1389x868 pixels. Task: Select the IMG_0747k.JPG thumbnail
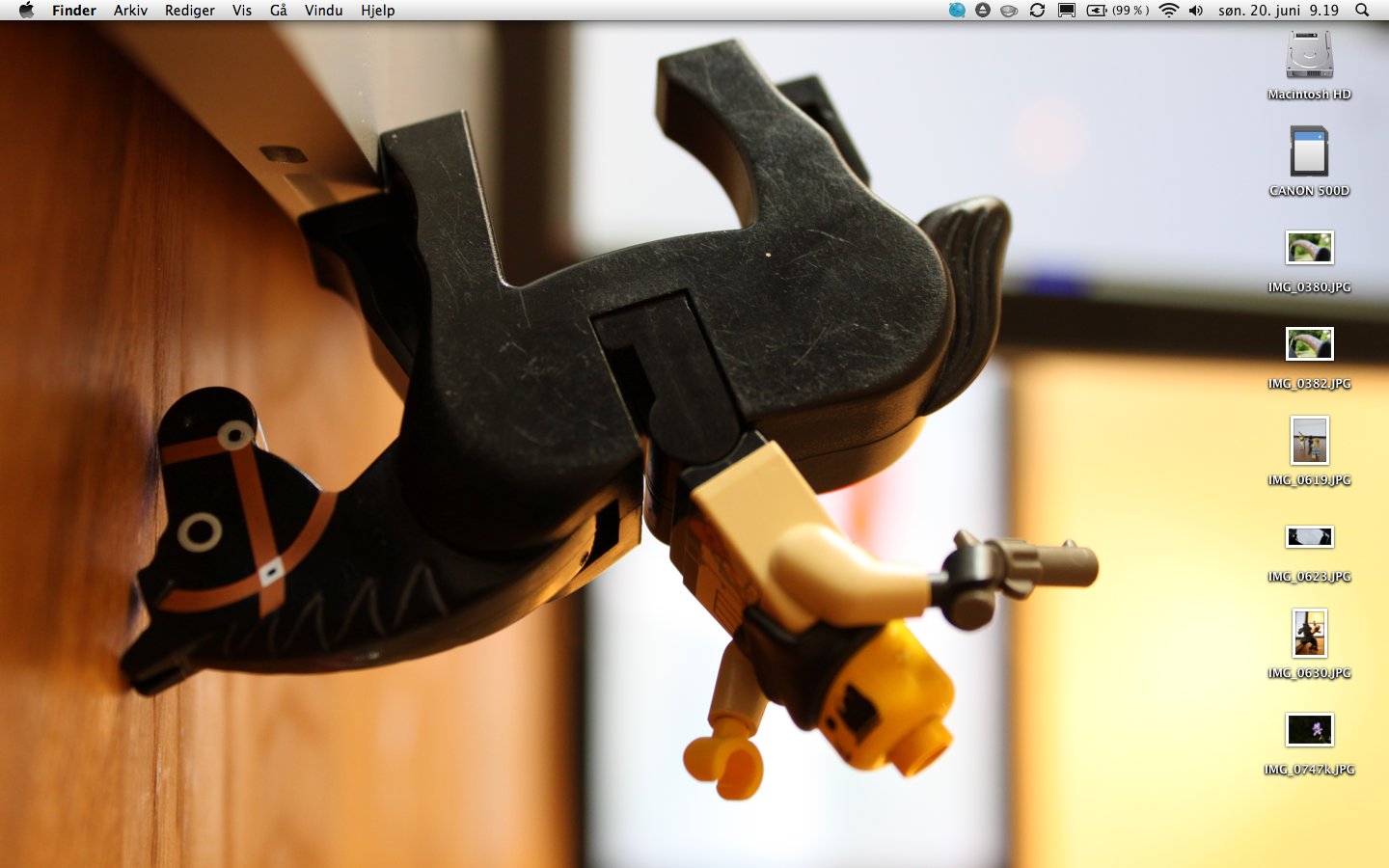pos(1309,729)
